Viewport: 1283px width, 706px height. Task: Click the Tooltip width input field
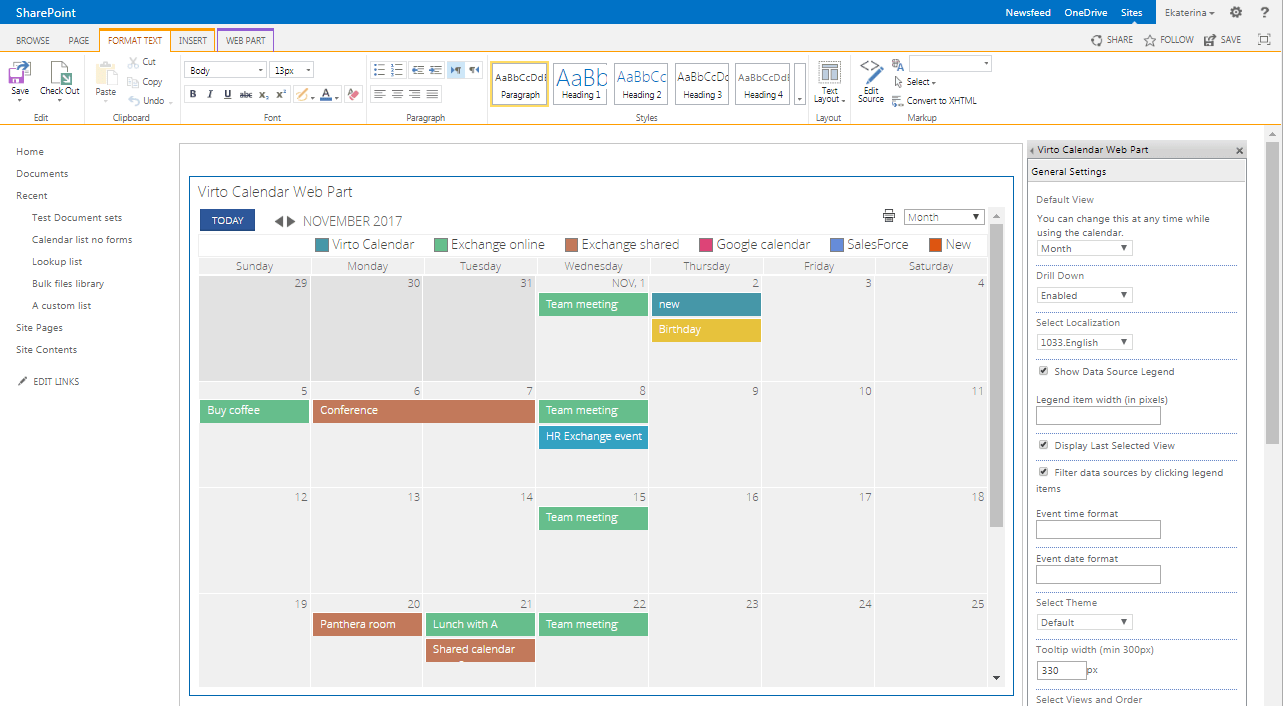click(x=1060, y=670)
